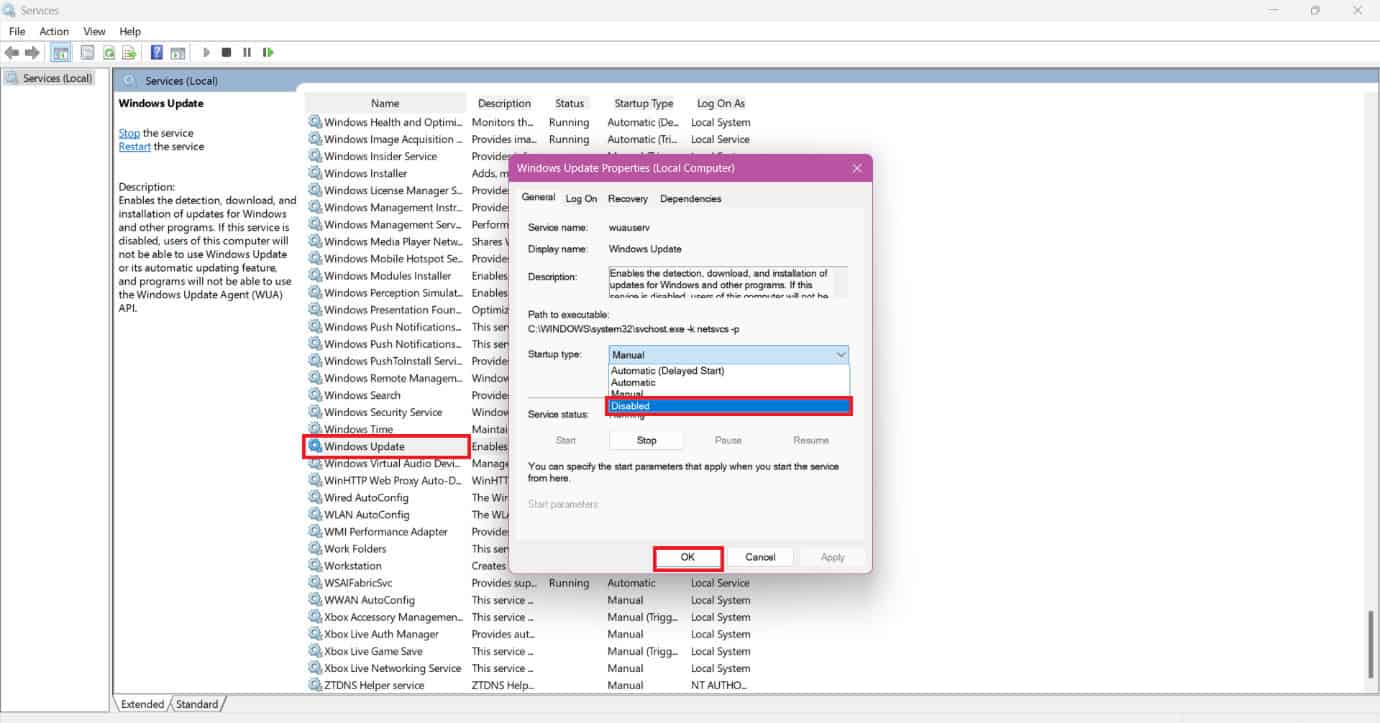Image resolution: width=1380 pixels, height=723 pixels.
Task: Sort the list by the Name column header
Action: point(385,103)
